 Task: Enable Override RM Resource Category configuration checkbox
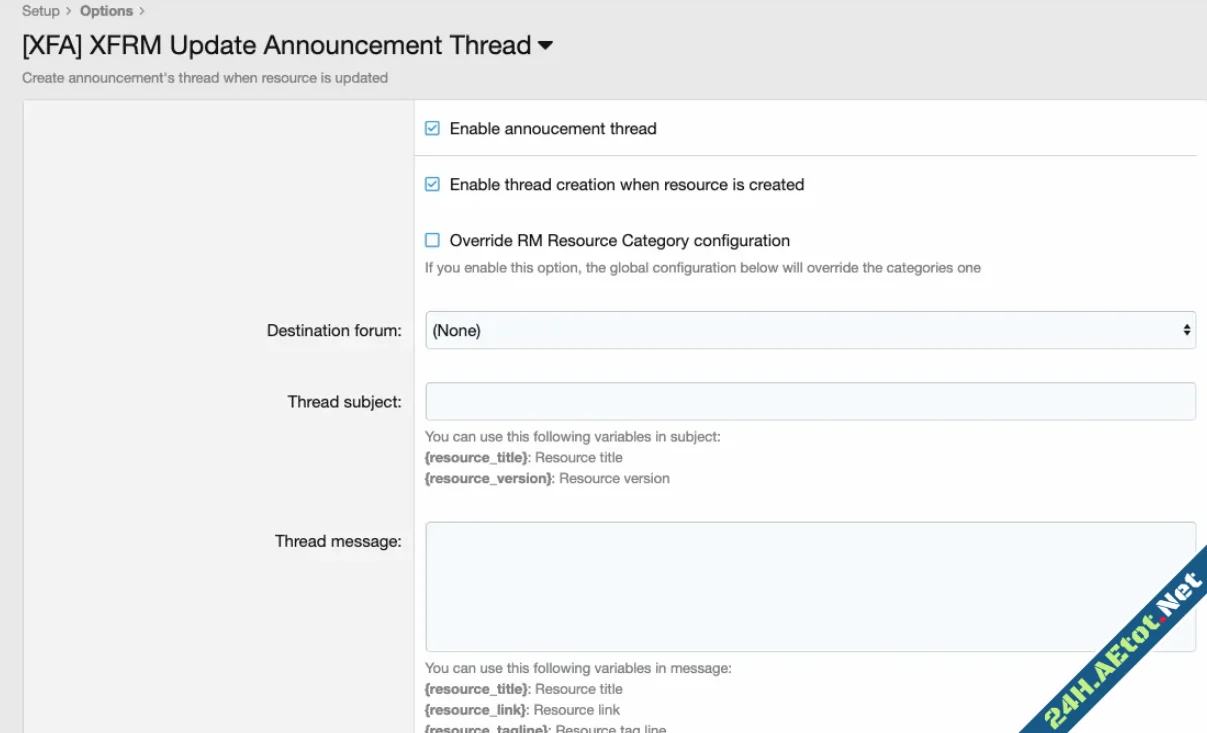point(432,240)
